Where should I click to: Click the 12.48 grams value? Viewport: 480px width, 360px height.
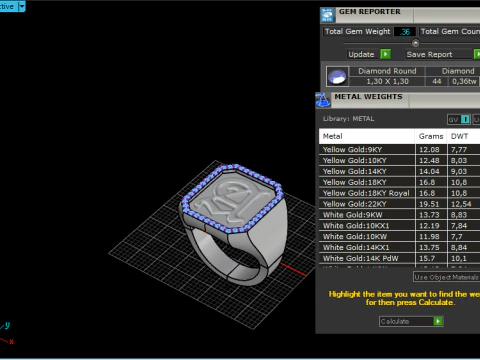click(429, 161)
